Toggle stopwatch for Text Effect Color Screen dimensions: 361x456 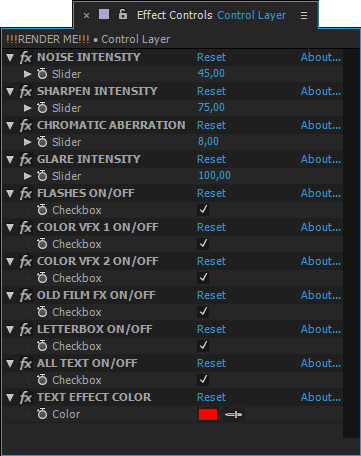point(42,414)
